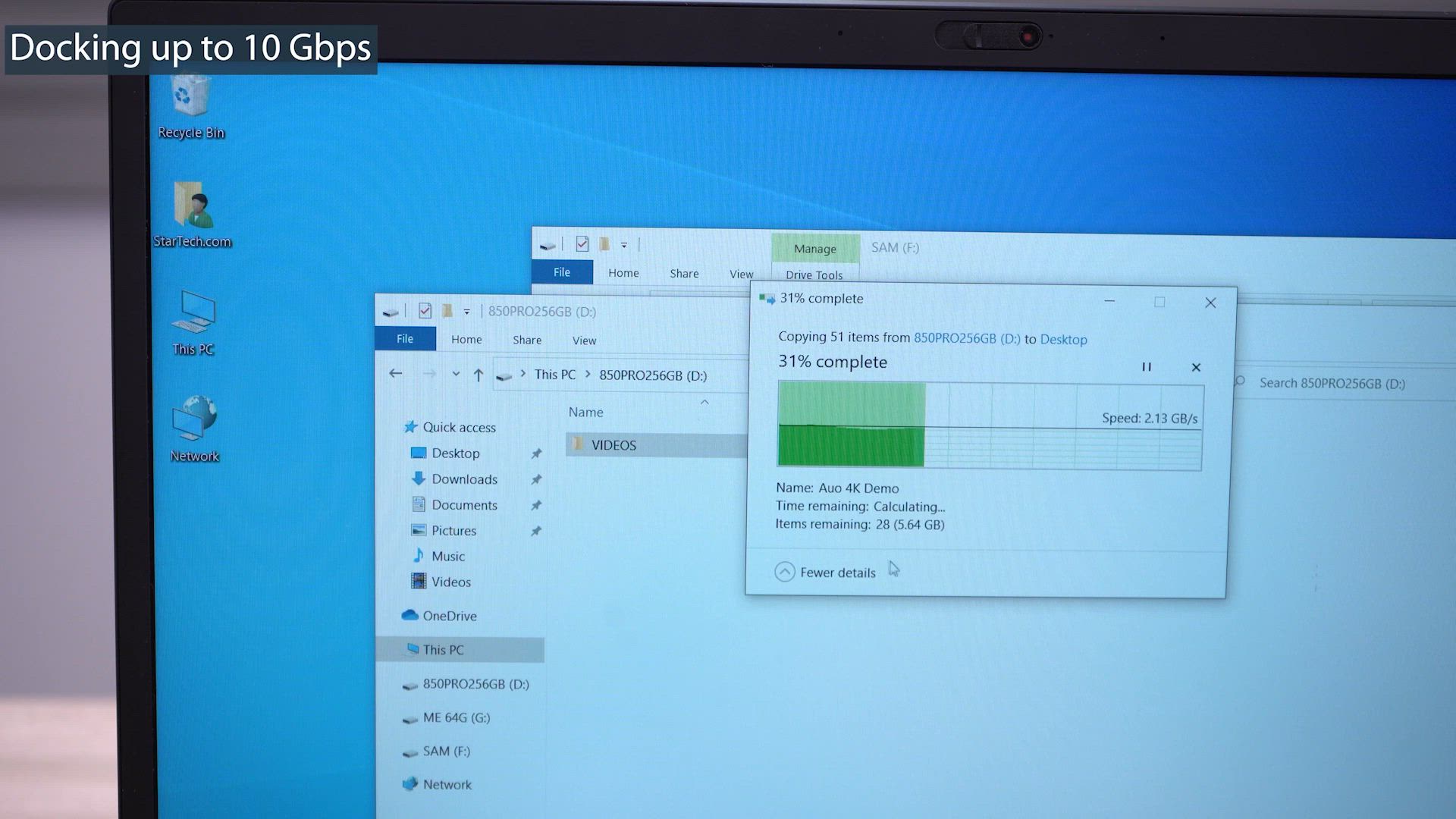Go back using the back arrow
This screenshot has height=819, width=1456.
395,372
